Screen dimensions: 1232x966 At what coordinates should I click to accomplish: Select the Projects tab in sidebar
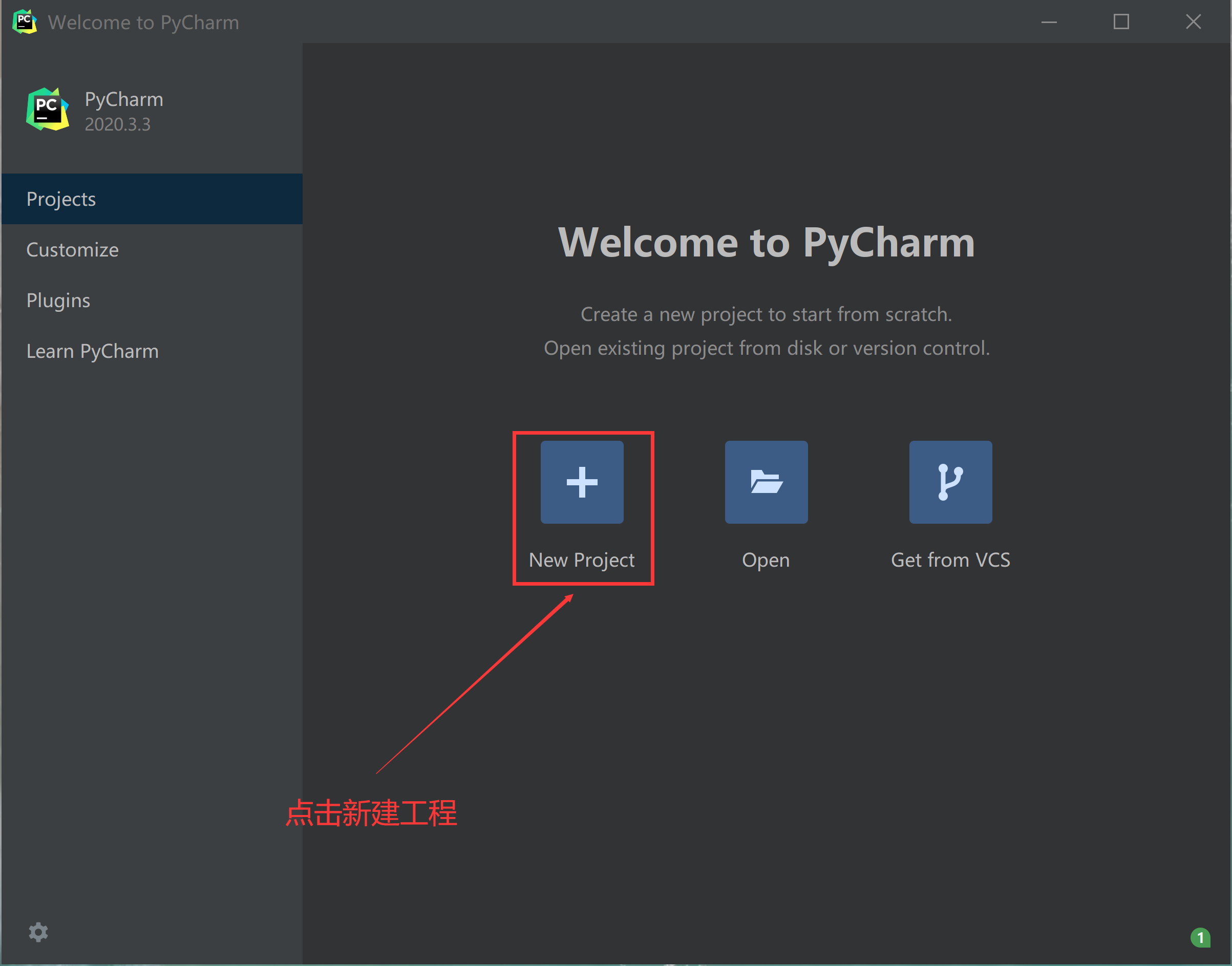click(x=61, y=199)
